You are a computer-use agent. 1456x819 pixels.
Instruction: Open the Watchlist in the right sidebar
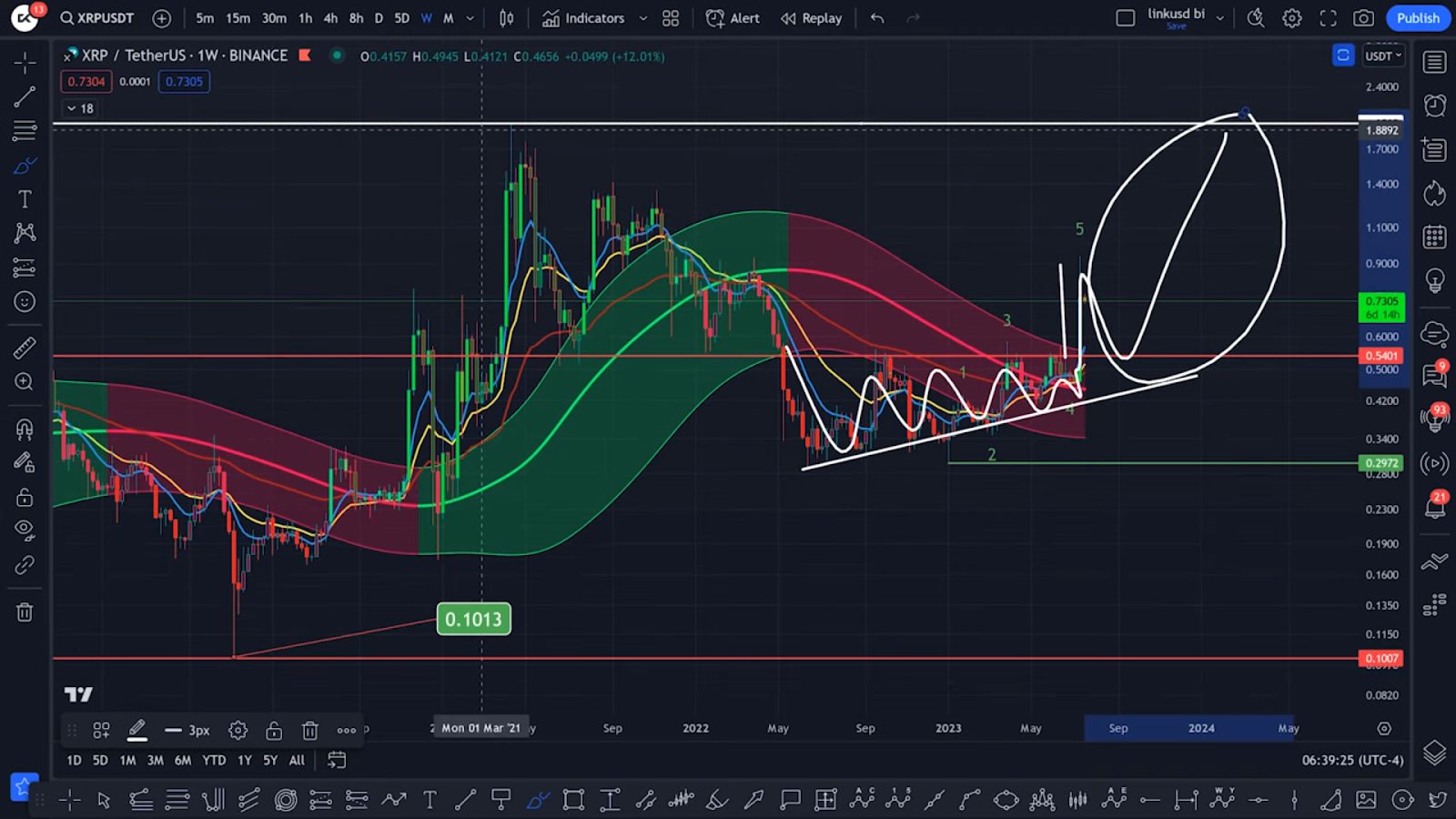point(1434,61)
